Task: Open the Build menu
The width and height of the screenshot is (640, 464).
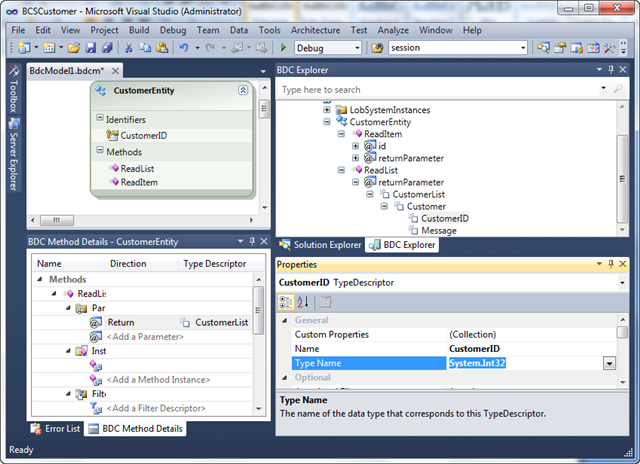Action: tap(139, 30)
